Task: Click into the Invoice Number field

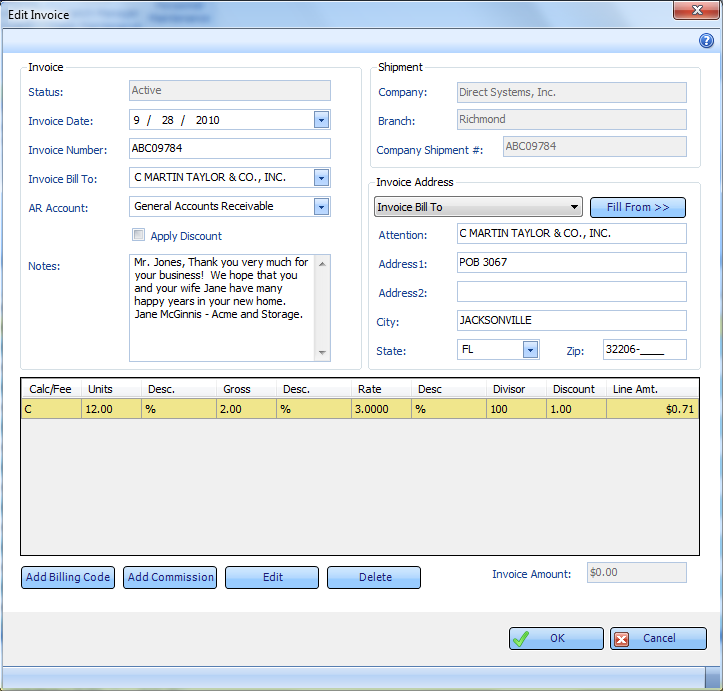Action: (229, 149)
